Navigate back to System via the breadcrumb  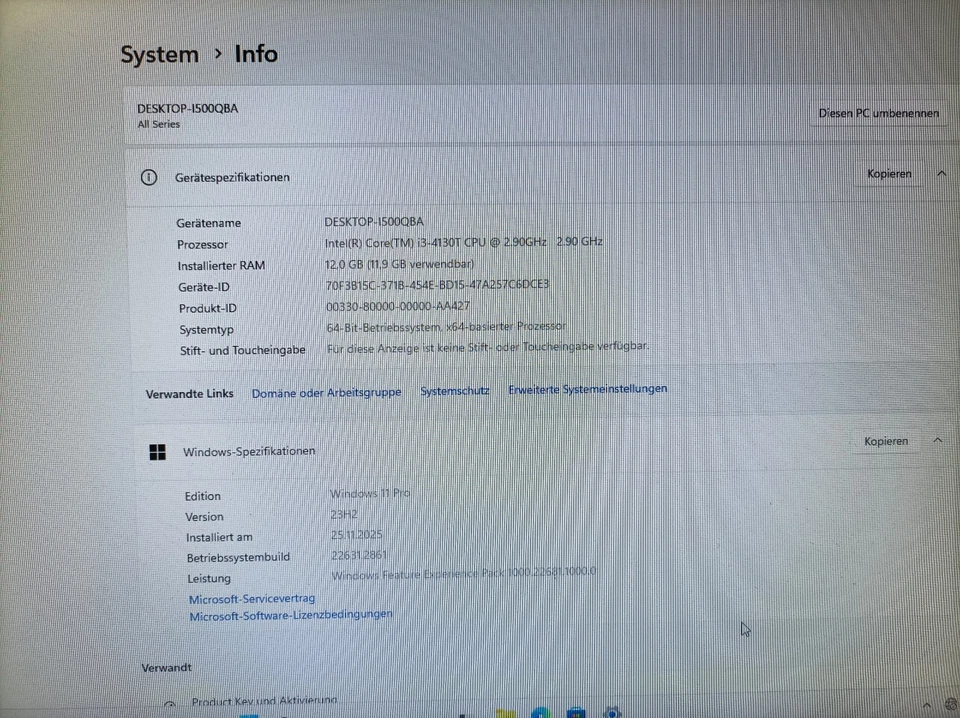159,54
